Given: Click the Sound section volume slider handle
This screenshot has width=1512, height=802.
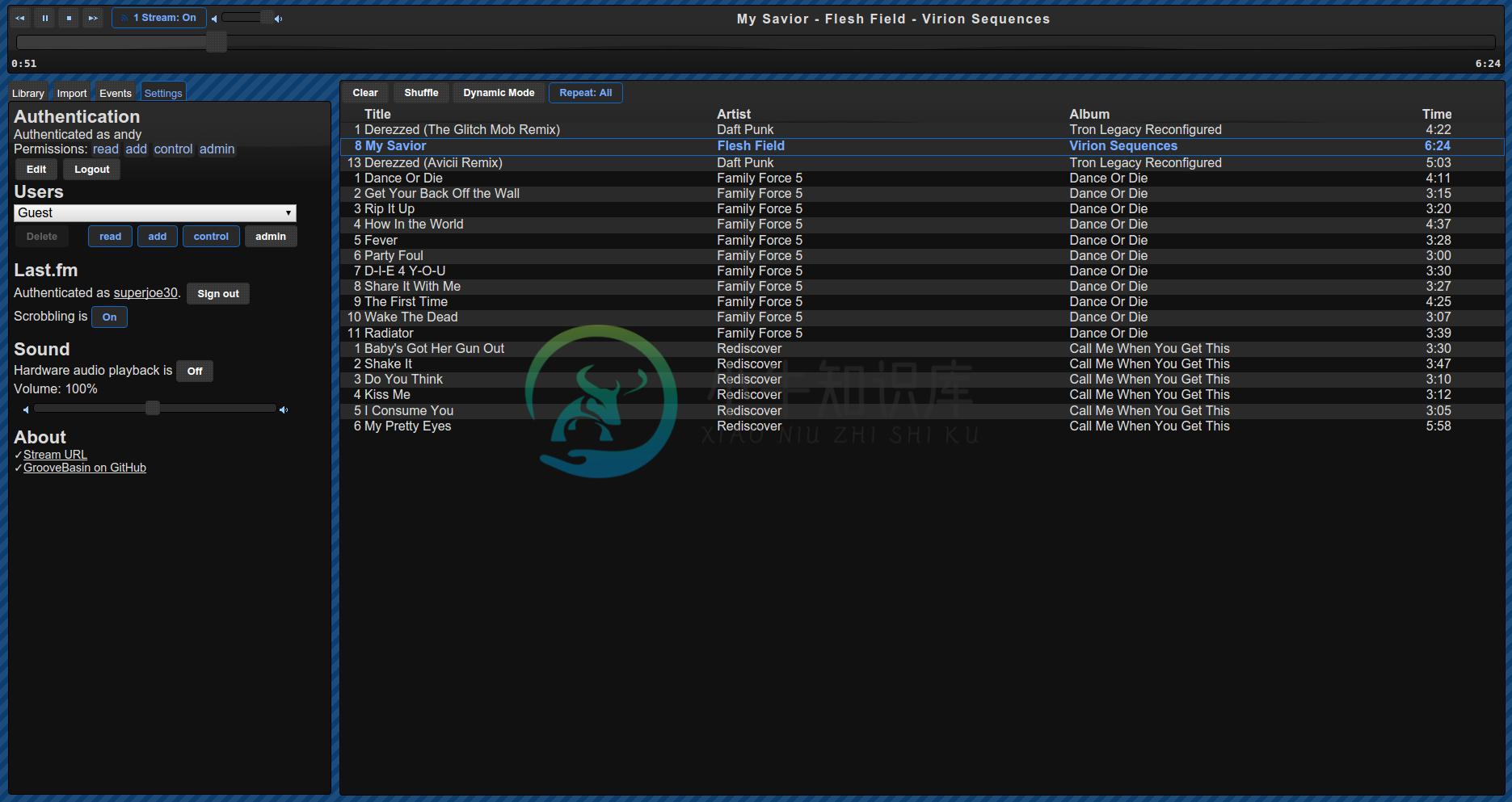Looking at the screenshot, I should click(153, 409).
